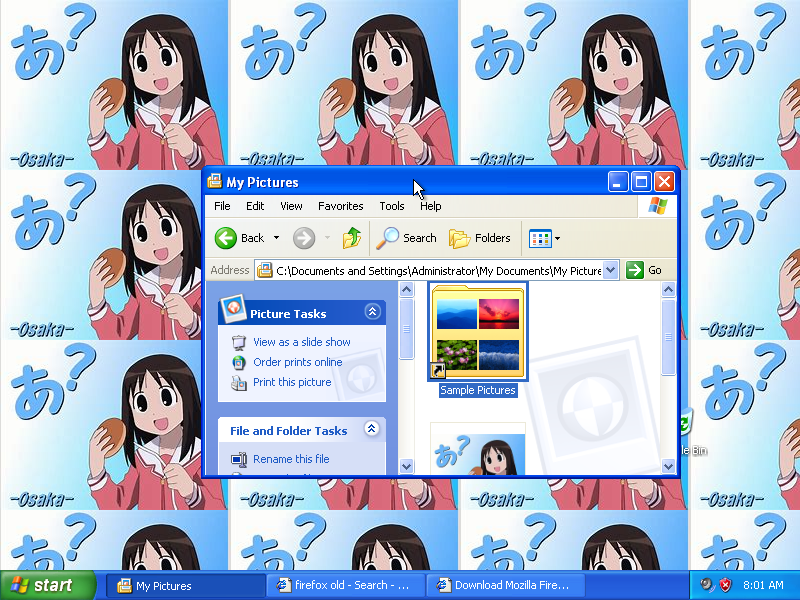Click the Sample Pictures label text

tap(478, 390)
